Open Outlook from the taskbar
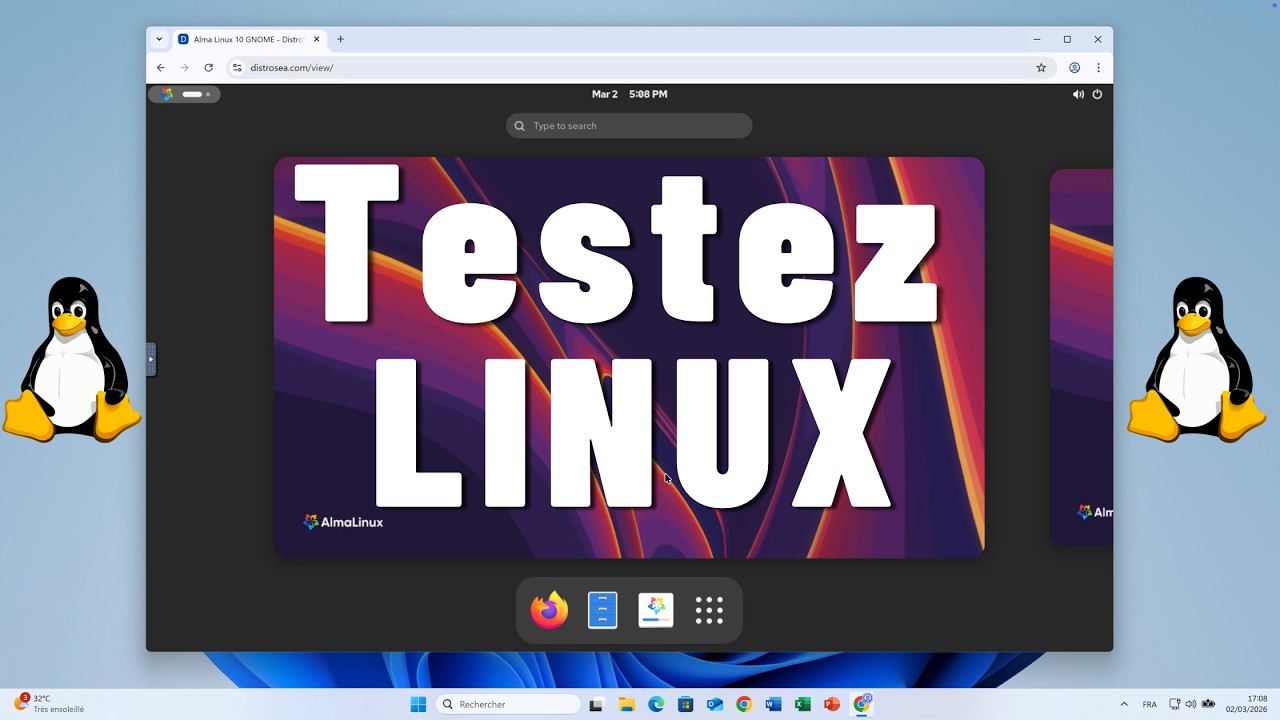The height and width of the screenshot is (720, 1280). click(x=714, y=704)
